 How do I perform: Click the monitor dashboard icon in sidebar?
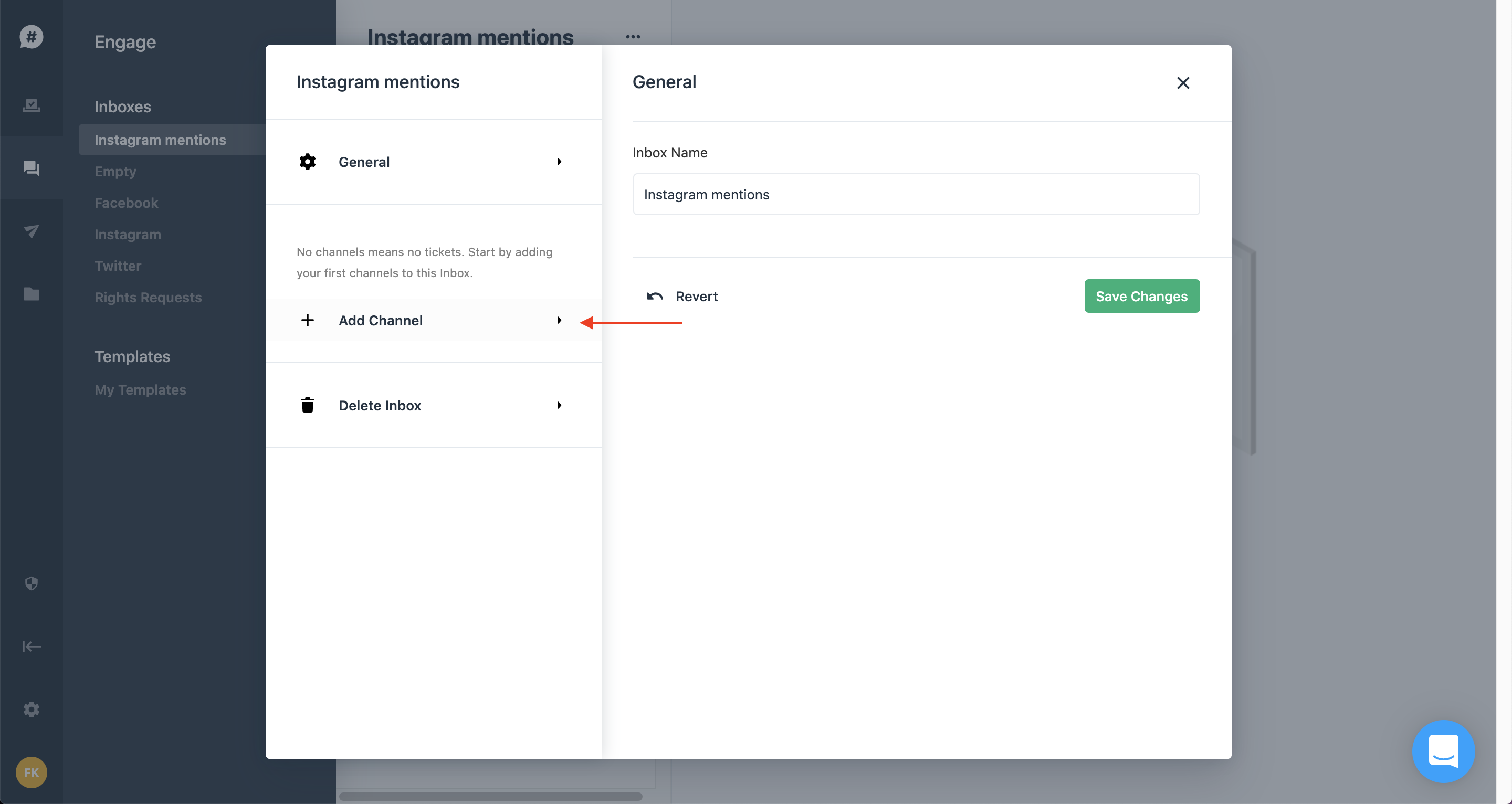[31, 105]
